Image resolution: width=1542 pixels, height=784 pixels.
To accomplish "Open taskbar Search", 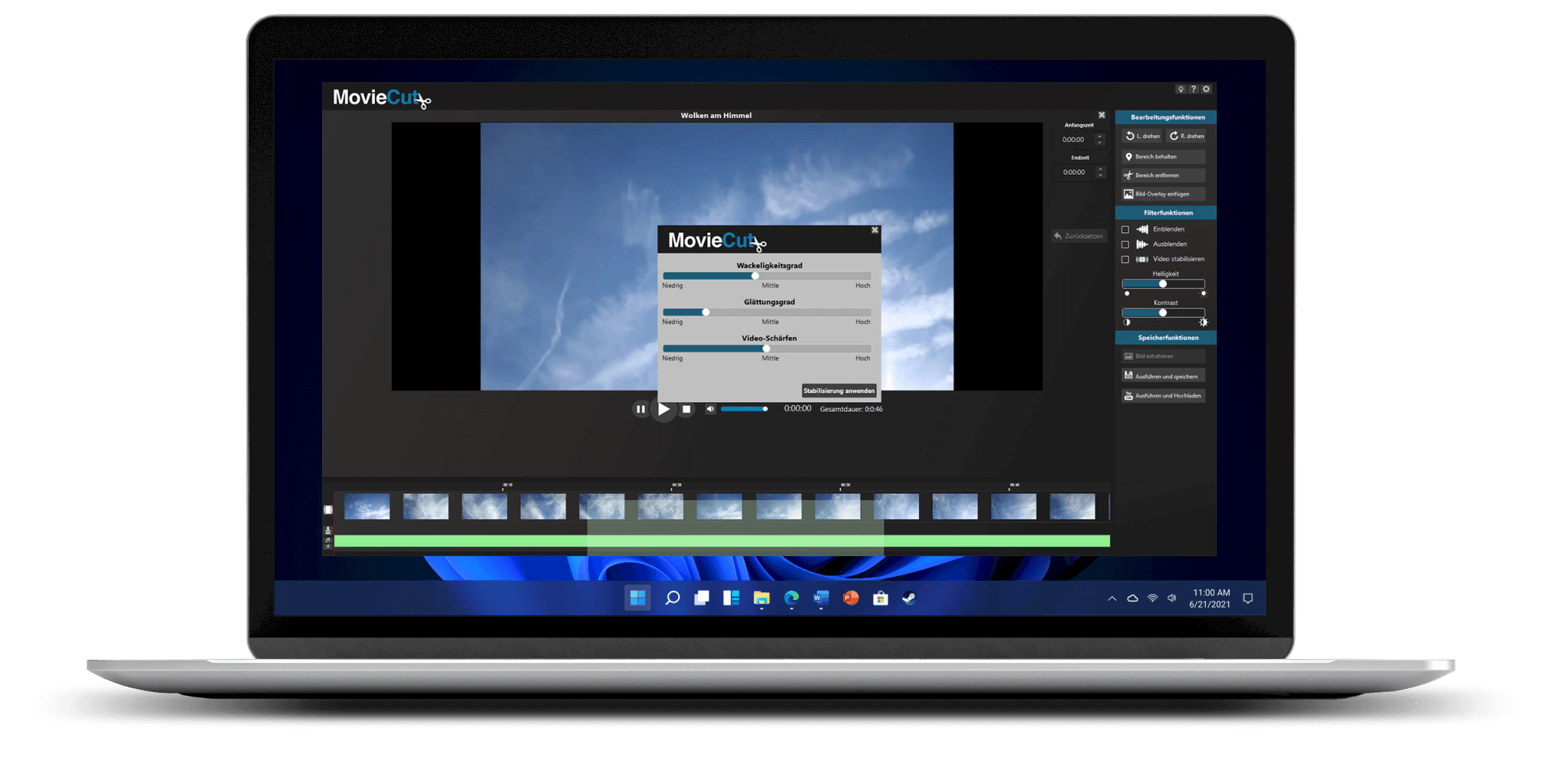I will point(673,598).
